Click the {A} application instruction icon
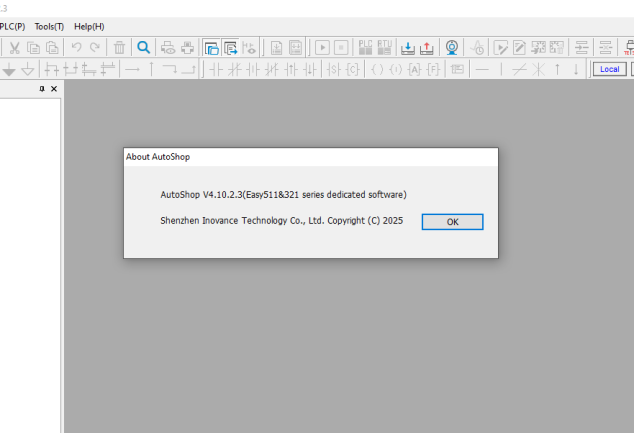The height and width of the screenshot is (433, 634). coord(415,70)
